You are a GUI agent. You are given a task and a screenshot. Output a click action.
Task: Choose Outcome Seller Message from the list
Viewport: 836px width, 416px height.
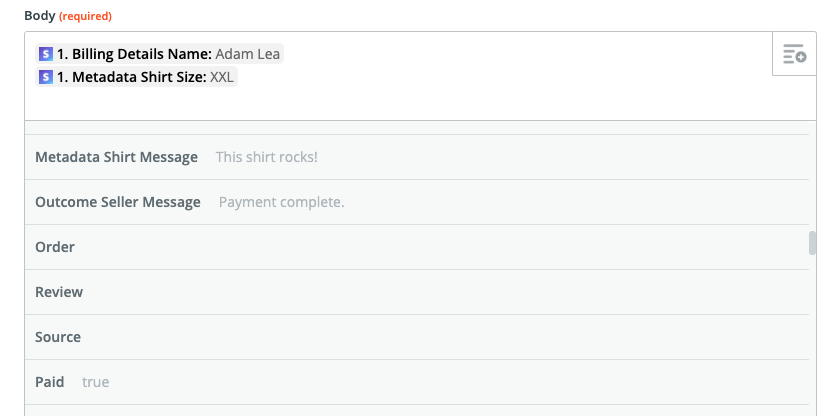click(x=118, y=202)
